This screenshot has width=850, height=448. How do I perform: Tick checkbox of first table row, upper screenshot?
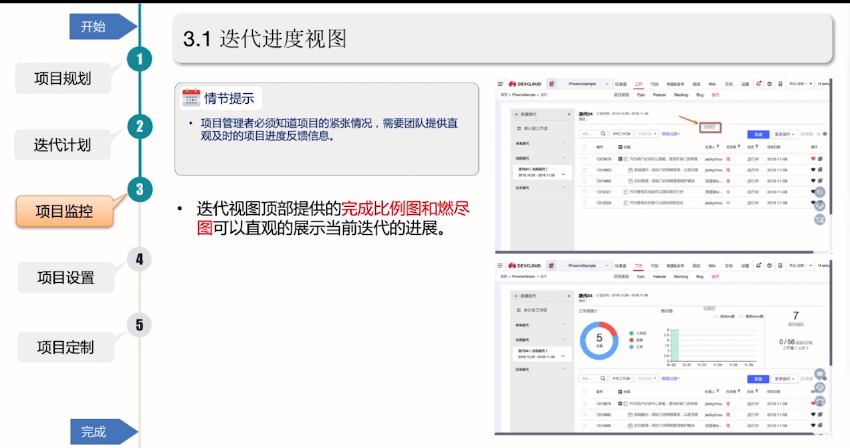coord(584,159)
